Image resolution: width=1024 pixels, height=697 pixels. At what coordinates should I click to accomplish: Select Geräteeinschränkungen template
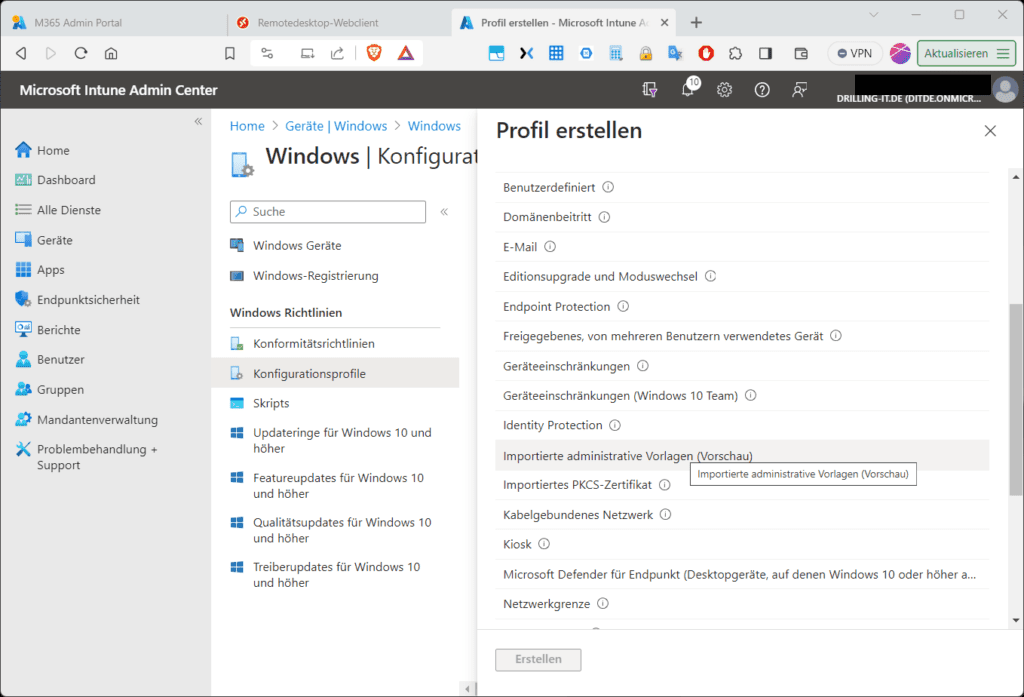tap(742, 366)
